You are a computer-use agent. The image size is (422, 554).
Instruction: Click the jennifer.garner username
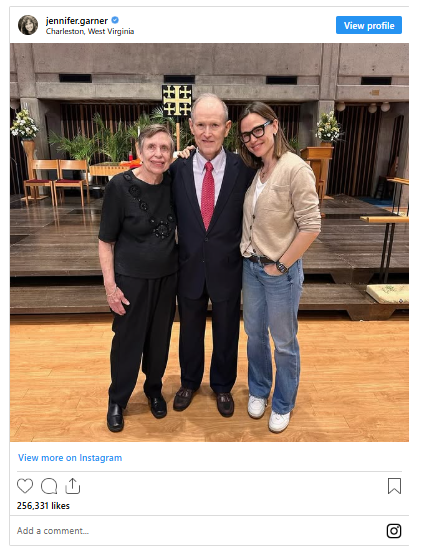tap(77, 21)
